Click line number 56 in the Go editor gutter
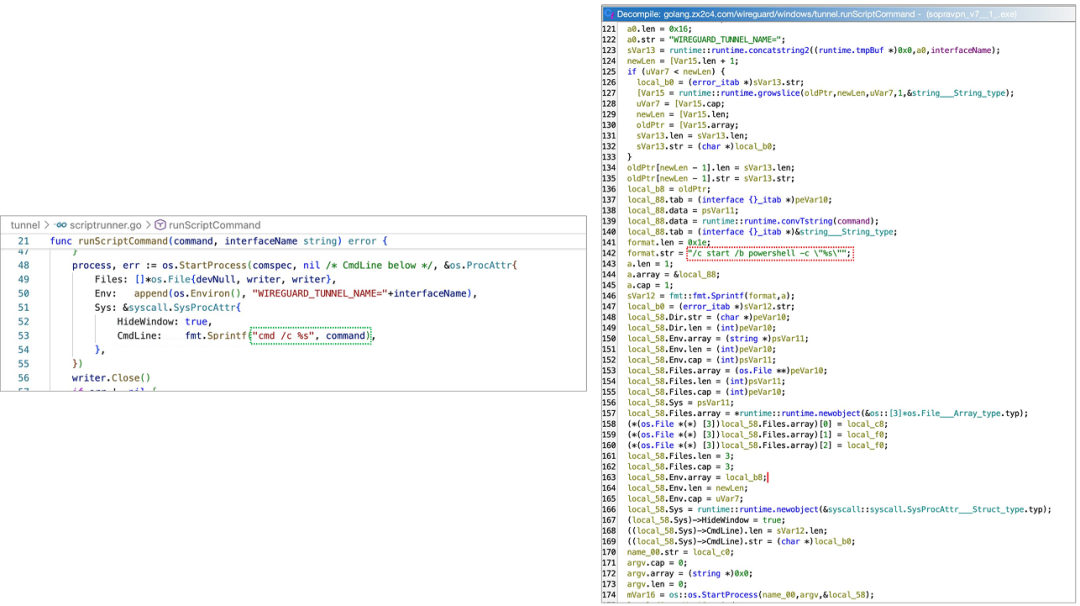The height and width of the screenshot is (606, 1080). point(23,378)
